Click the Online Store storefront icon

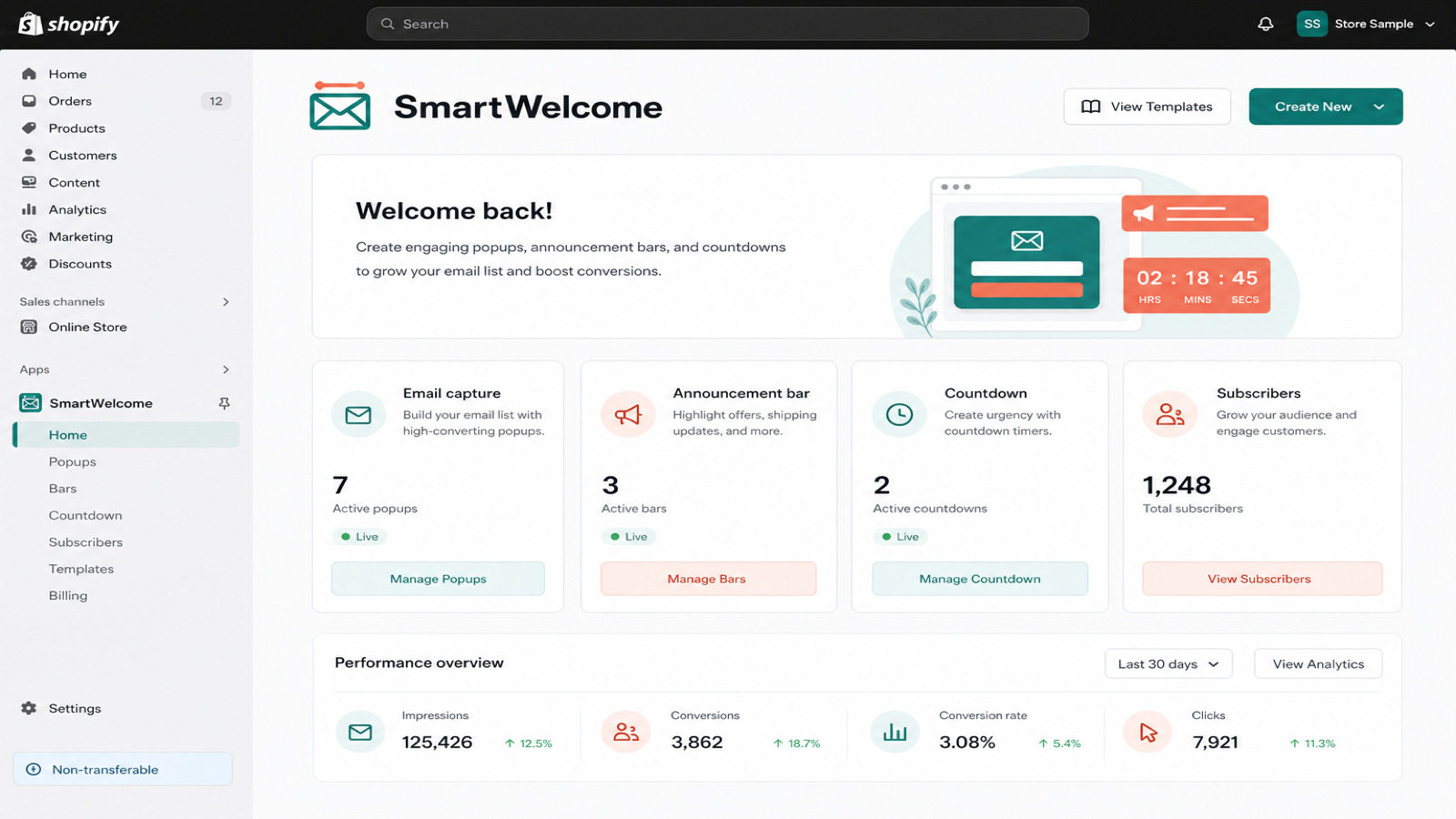29,327
